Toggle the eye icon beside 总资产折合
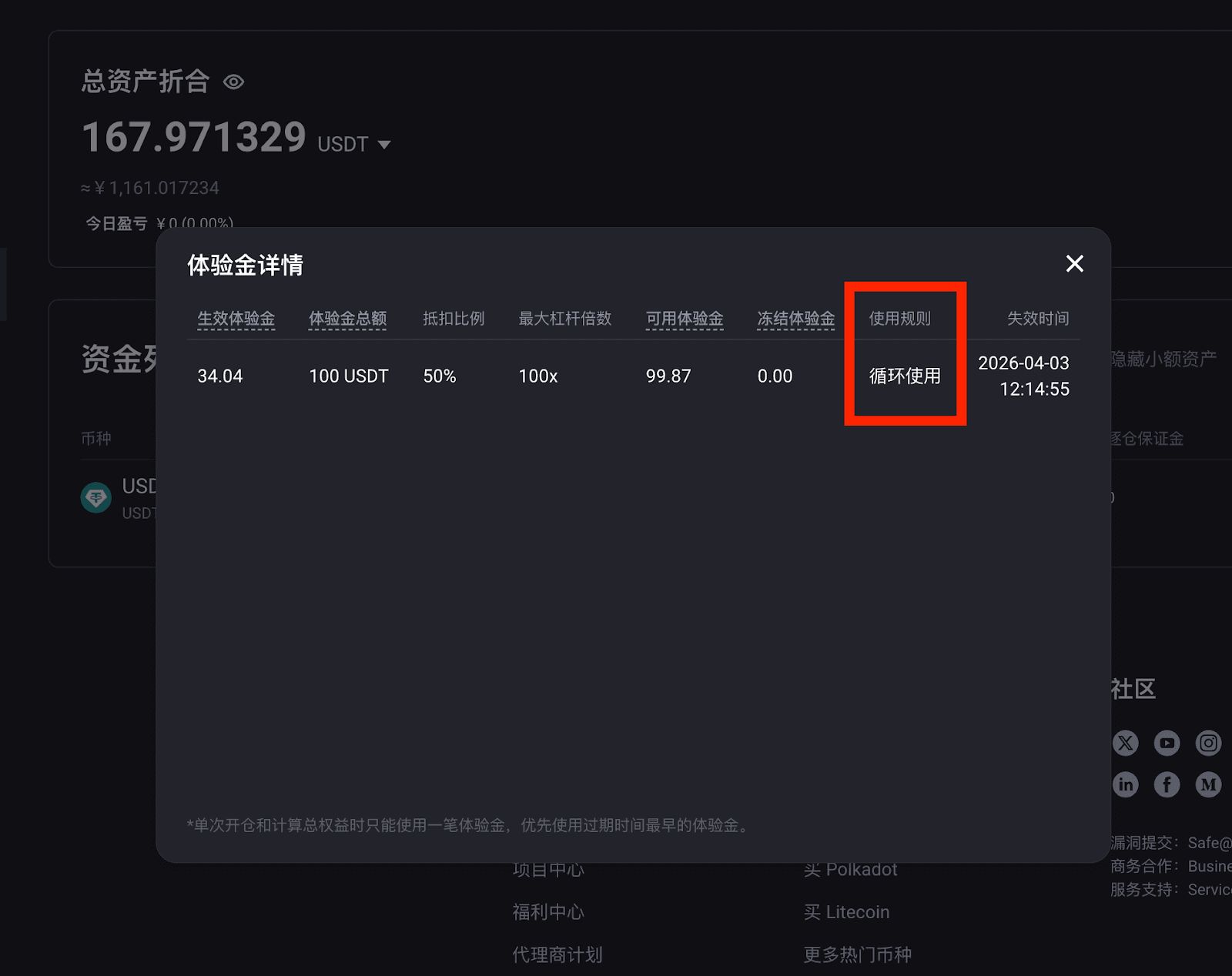1232x976 pixels. [233, 82]
